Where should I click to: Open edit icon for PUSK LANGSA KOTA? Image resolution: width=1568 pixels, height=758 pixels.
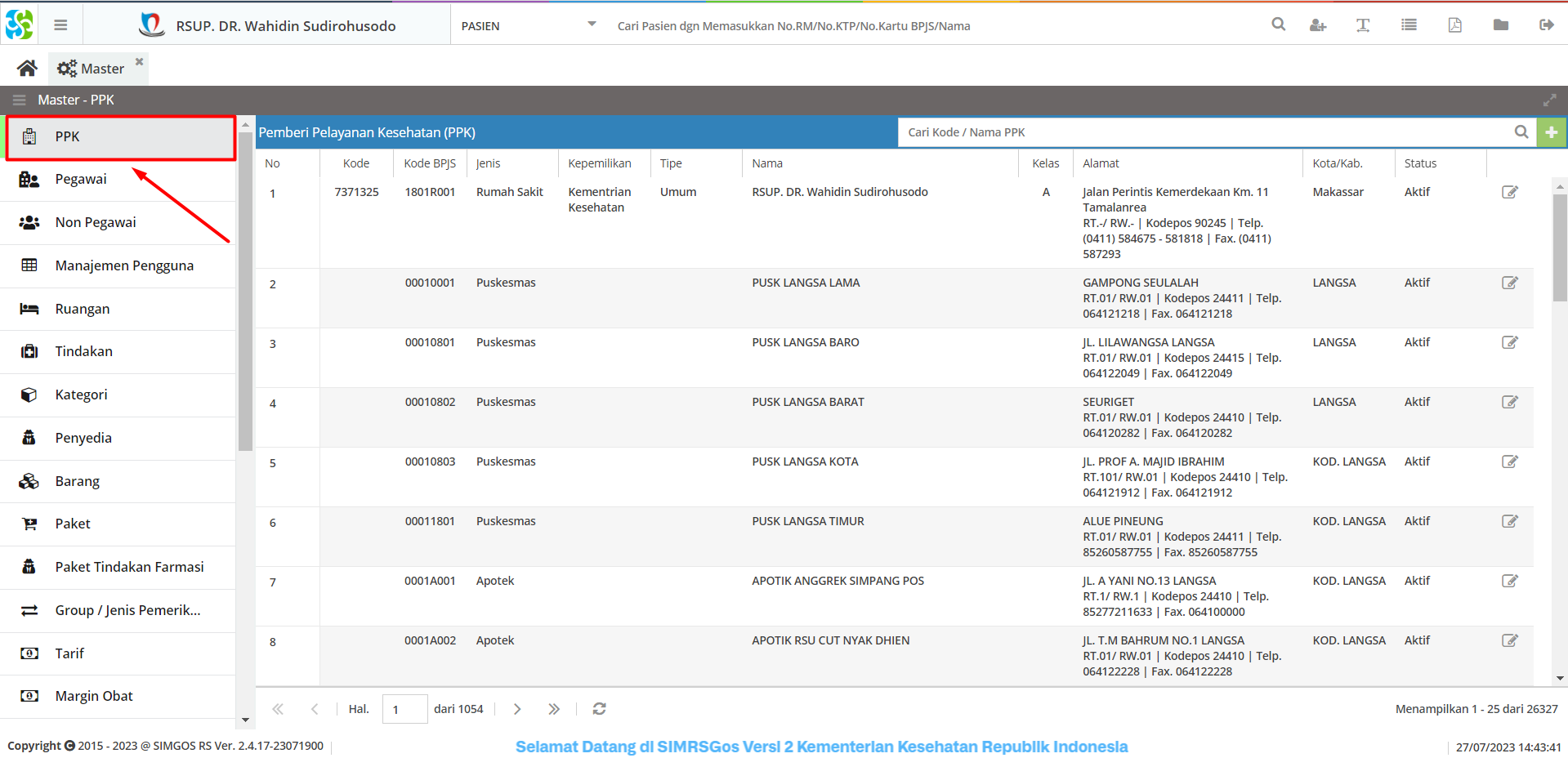(x=1509, y=461)
